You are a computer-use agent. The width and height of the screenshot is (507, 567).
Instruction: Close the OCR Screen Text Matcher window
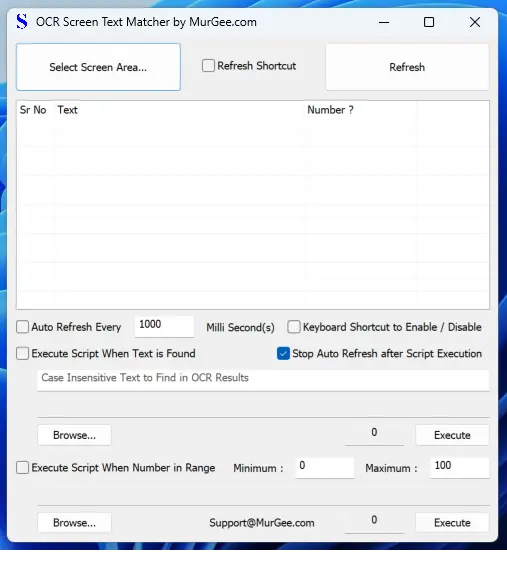[475, 22]
